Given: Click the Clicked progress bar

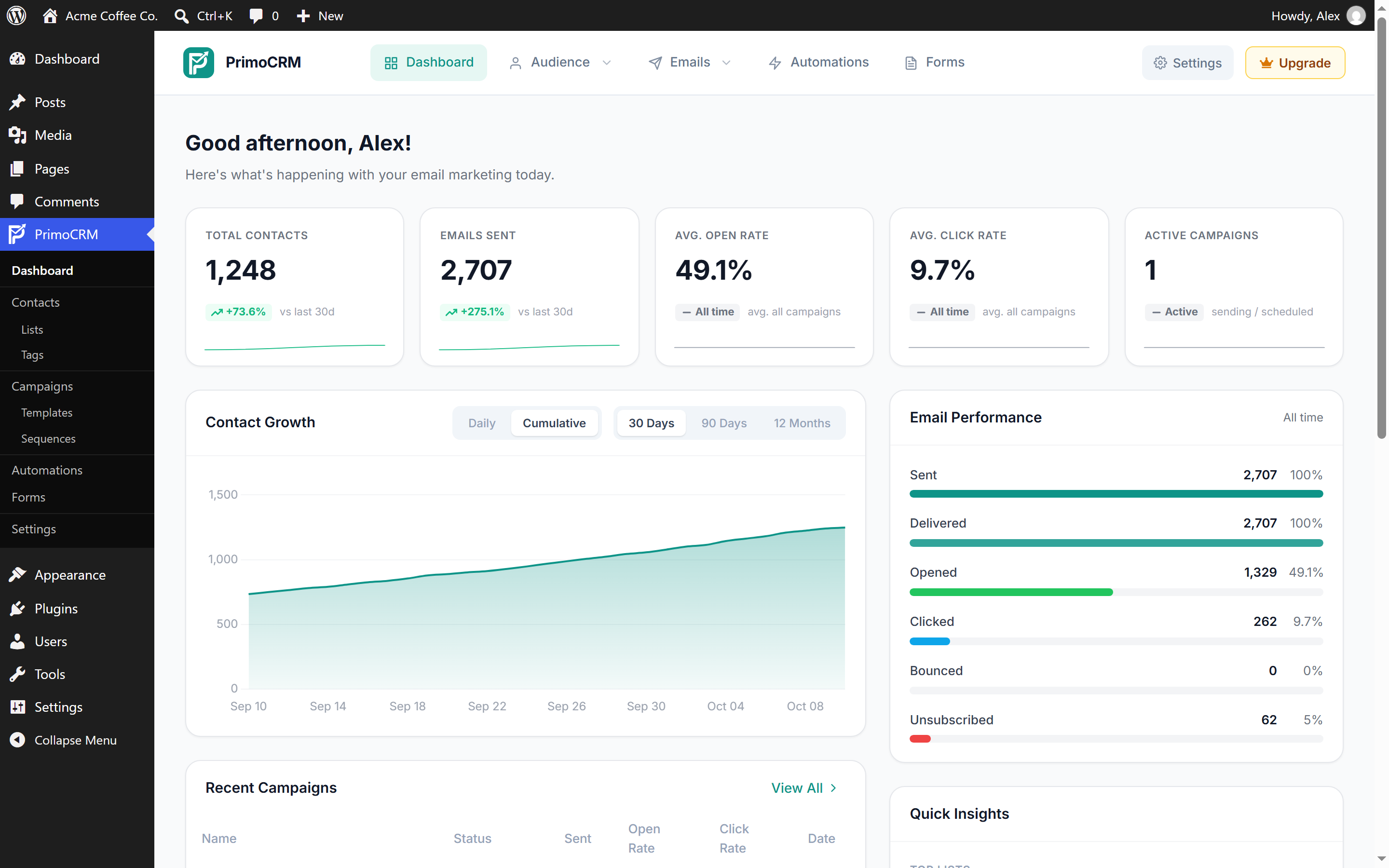Looking at the screenshot, I should (1116, 641).
